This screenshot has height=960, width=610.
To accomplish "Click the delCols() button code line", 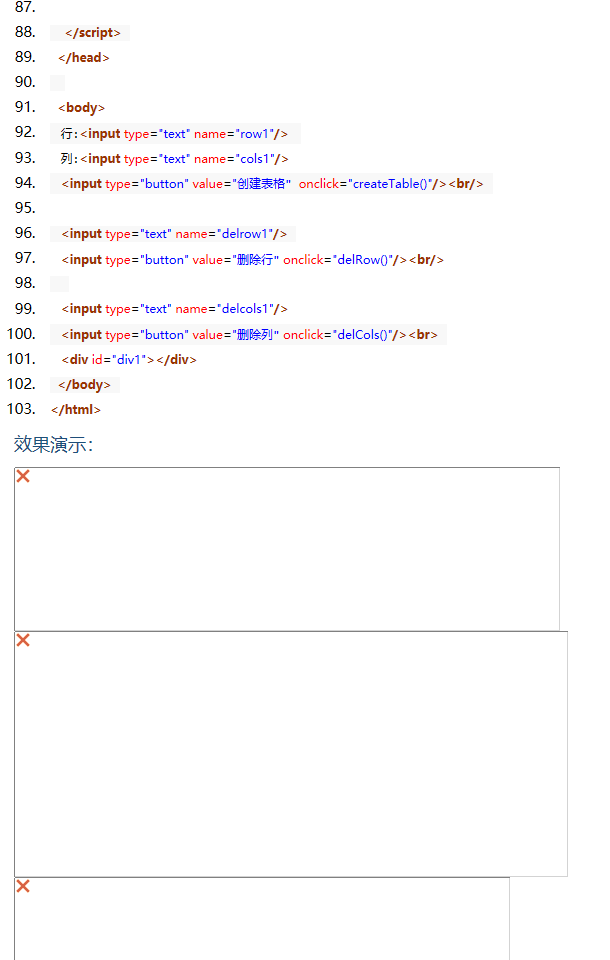I will [249, 334].
